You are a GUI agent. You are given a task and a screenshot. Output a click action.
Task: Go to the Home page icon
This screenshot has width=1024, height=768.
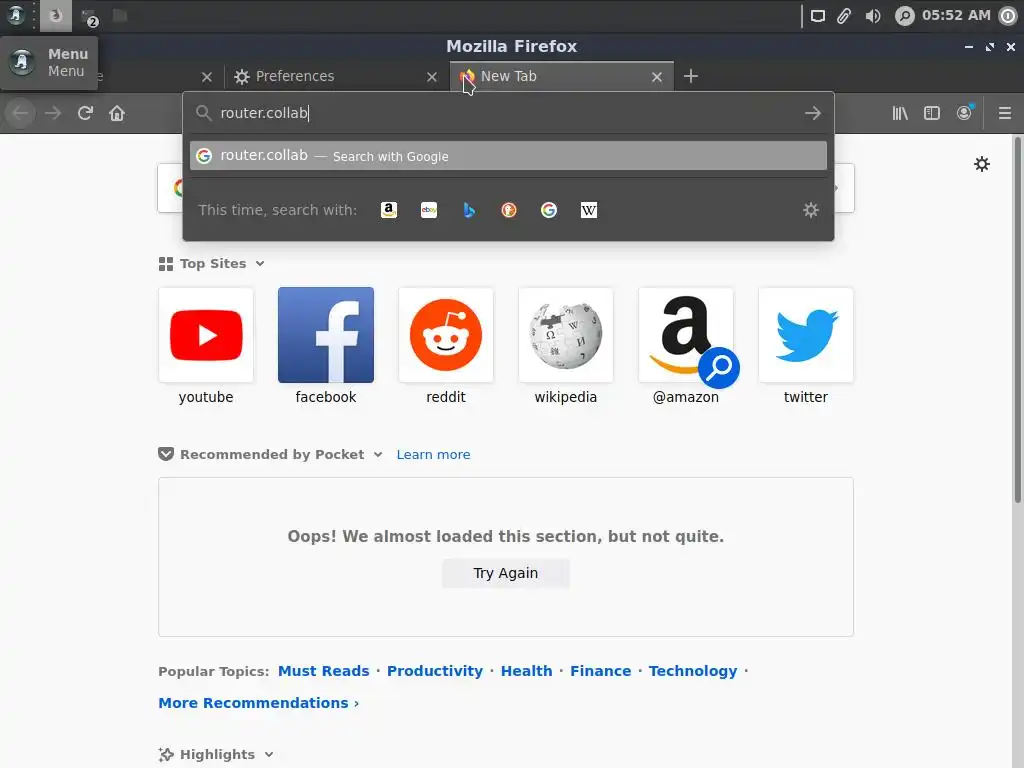point(117,113)
